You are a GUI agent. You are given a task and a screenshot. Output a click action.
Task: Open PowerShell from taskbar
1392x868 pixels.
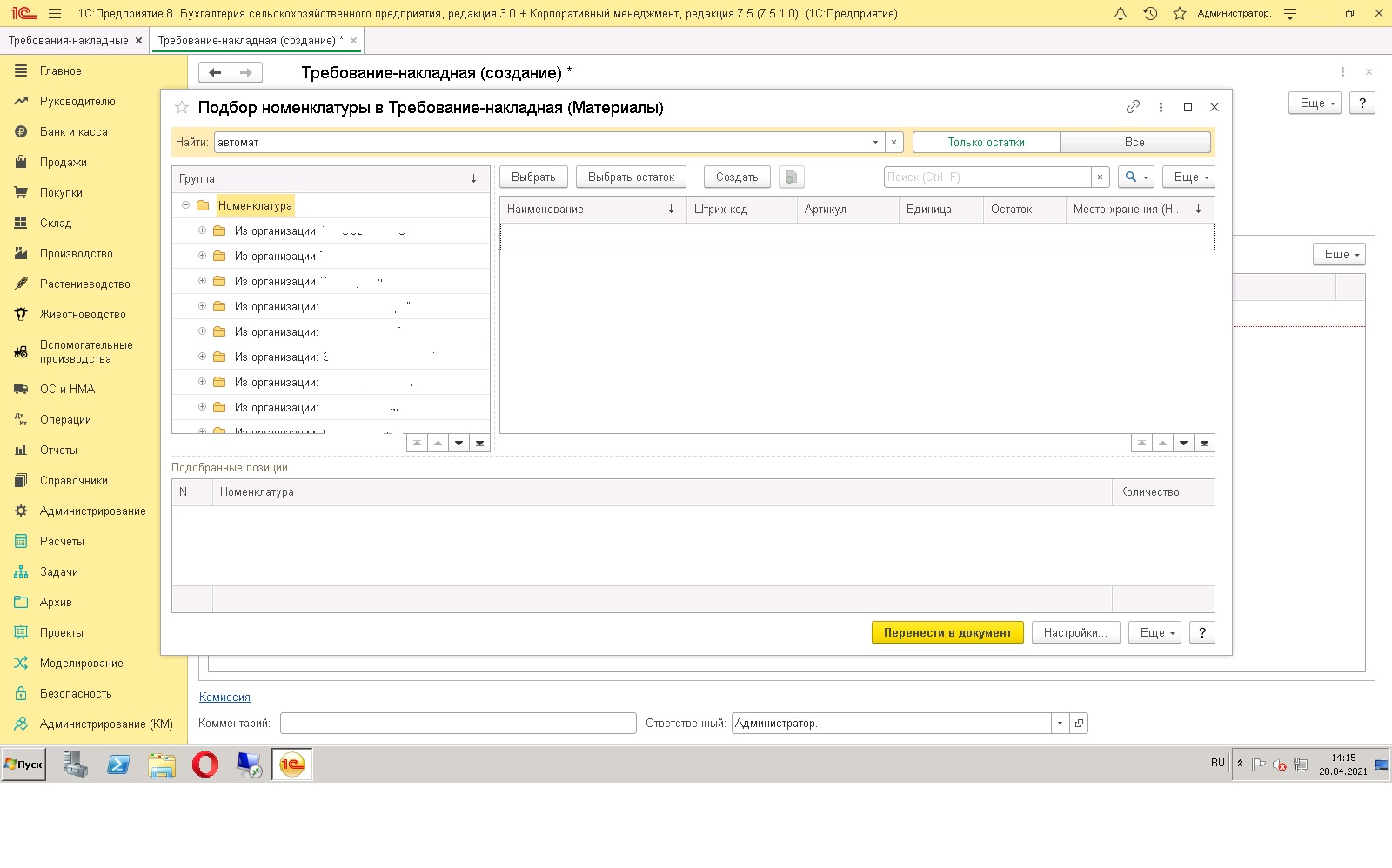118,765
